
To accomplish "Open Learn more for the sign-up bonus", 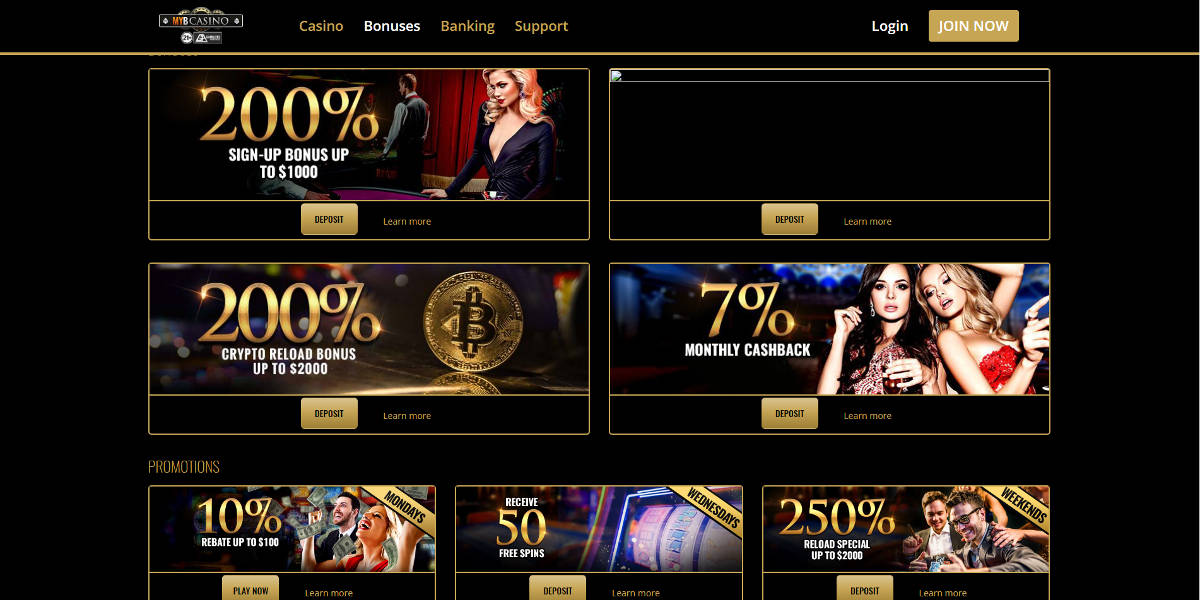I will 407,221.
